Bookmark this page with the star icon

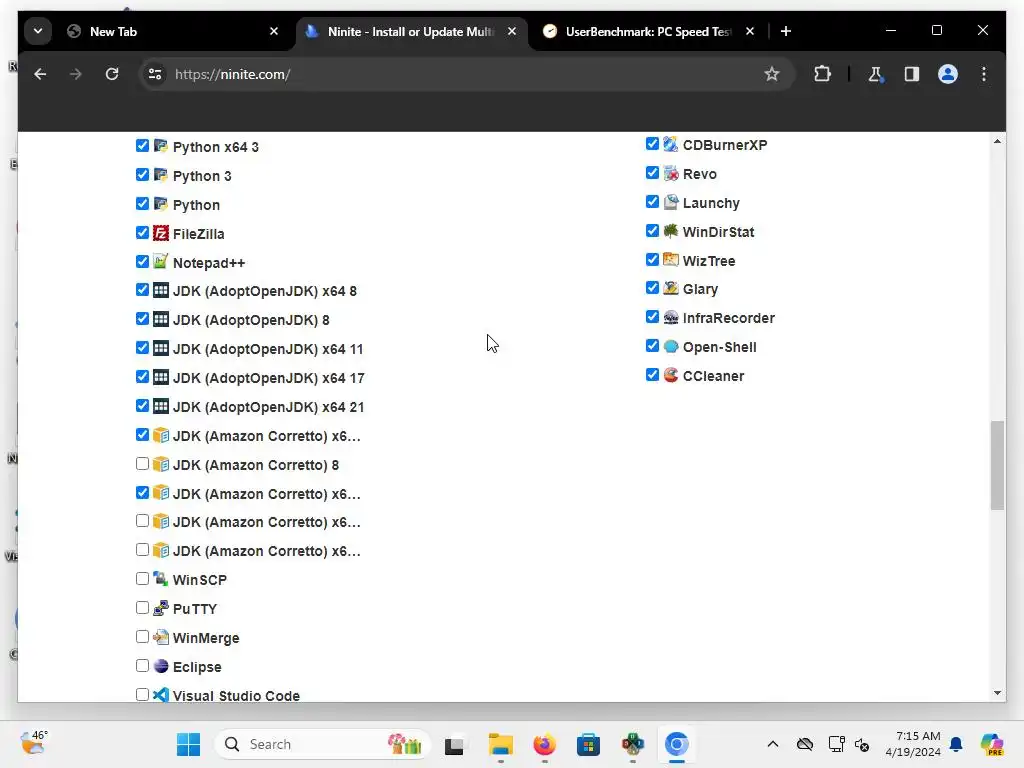772,74
